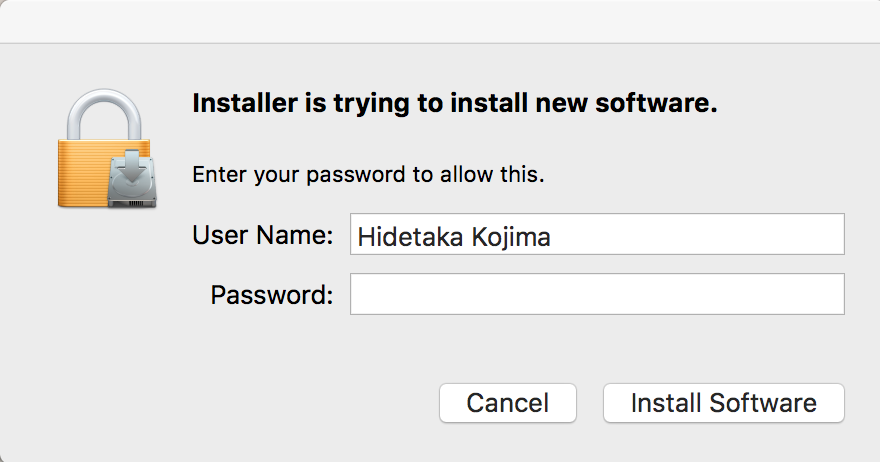Screen dimensions: 880x462
Task: Click the download arrow on the disk badge
Action: click(132, 166)
